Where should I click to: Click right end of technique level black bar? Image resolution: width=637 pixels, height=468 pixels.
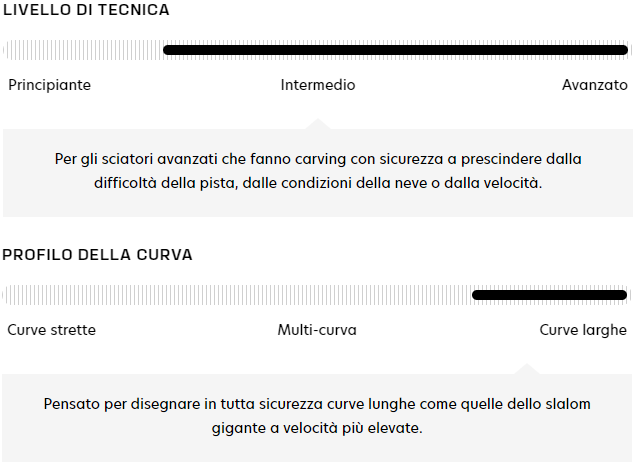tap(624, 49)
